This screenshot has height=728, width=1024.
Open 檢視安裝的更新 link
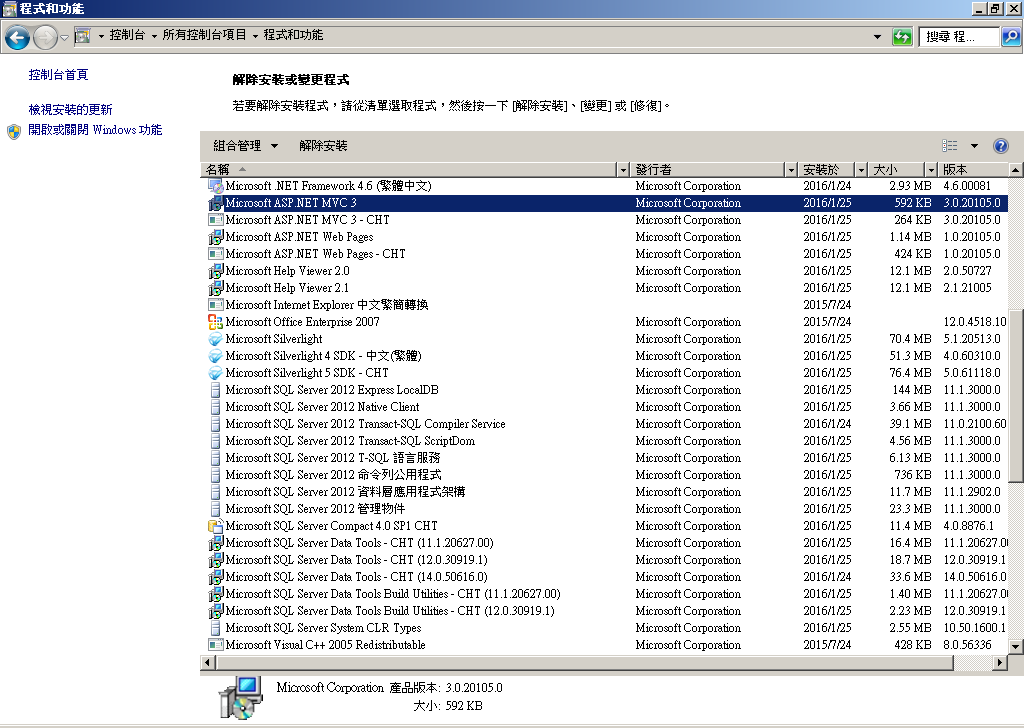(70, 109)
